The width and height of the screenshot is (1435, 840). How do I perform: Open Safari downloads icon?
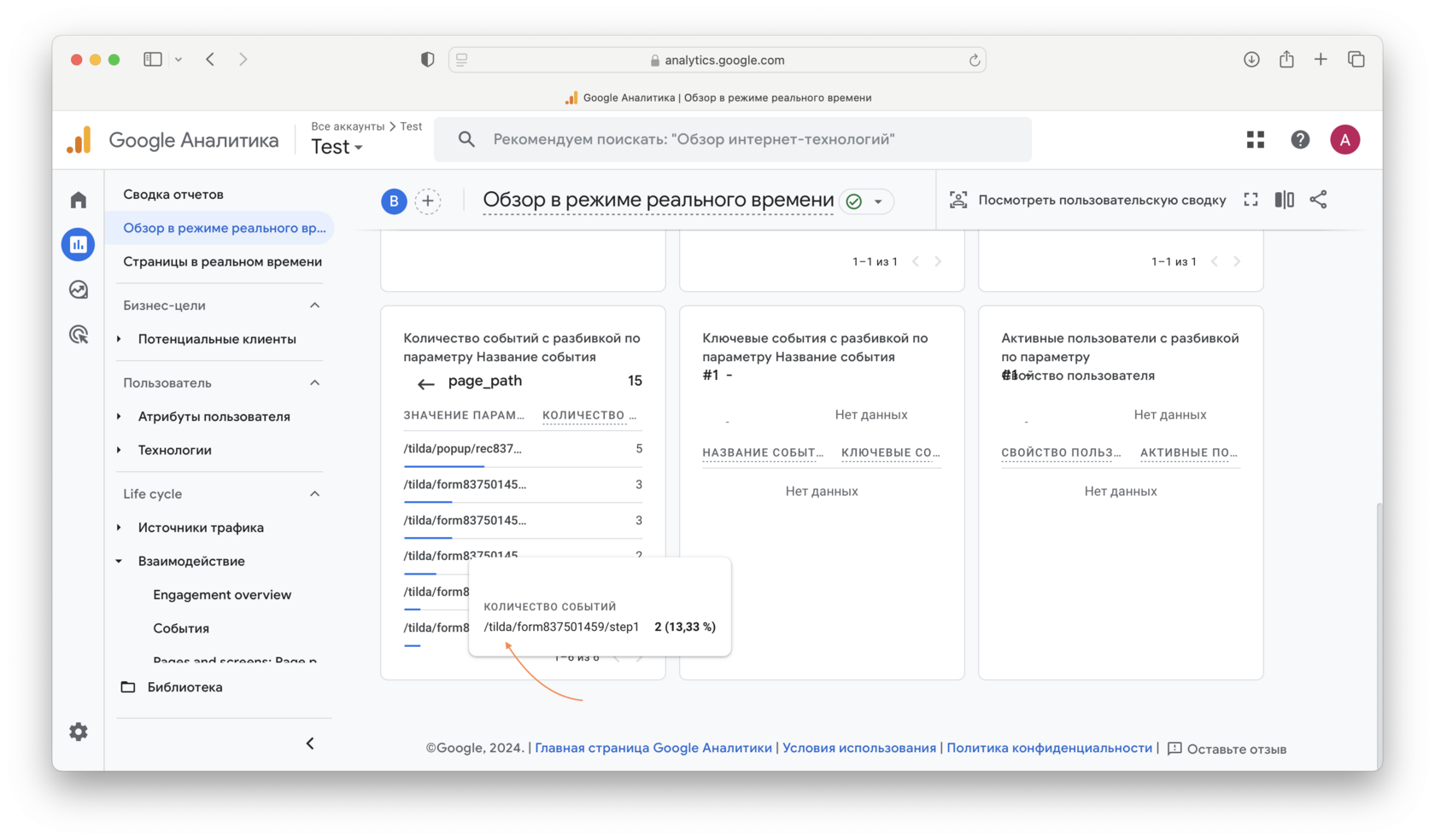(1251, 59)
